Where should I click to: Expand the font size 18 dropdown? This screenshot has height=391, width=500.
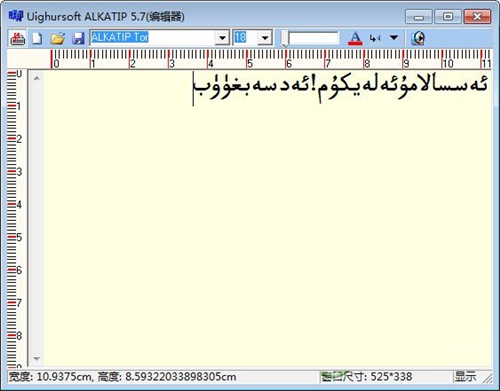265,38
